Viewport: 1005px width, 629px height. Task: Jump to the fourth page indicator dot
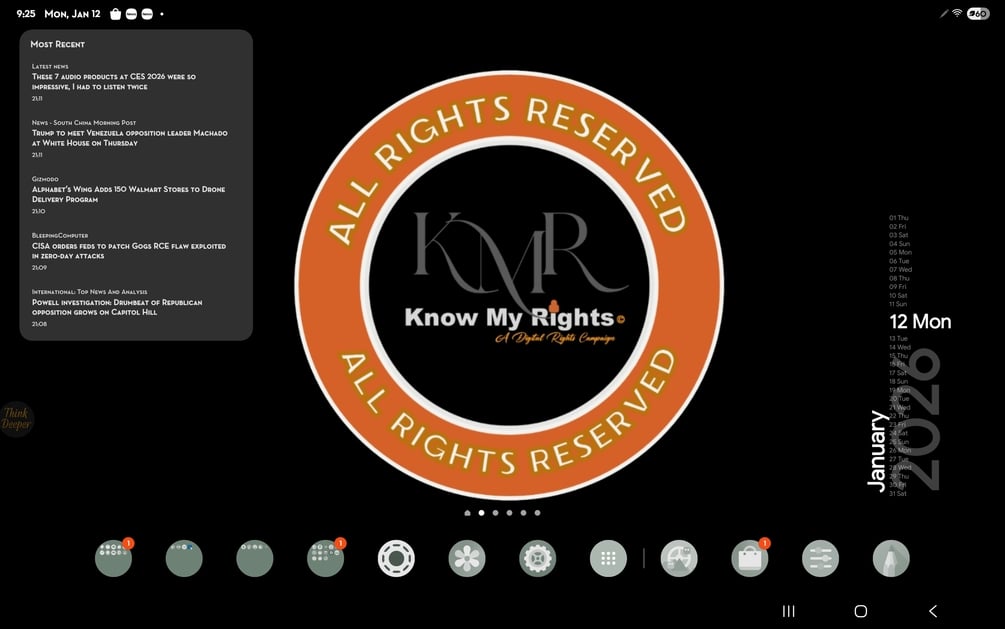510,513
